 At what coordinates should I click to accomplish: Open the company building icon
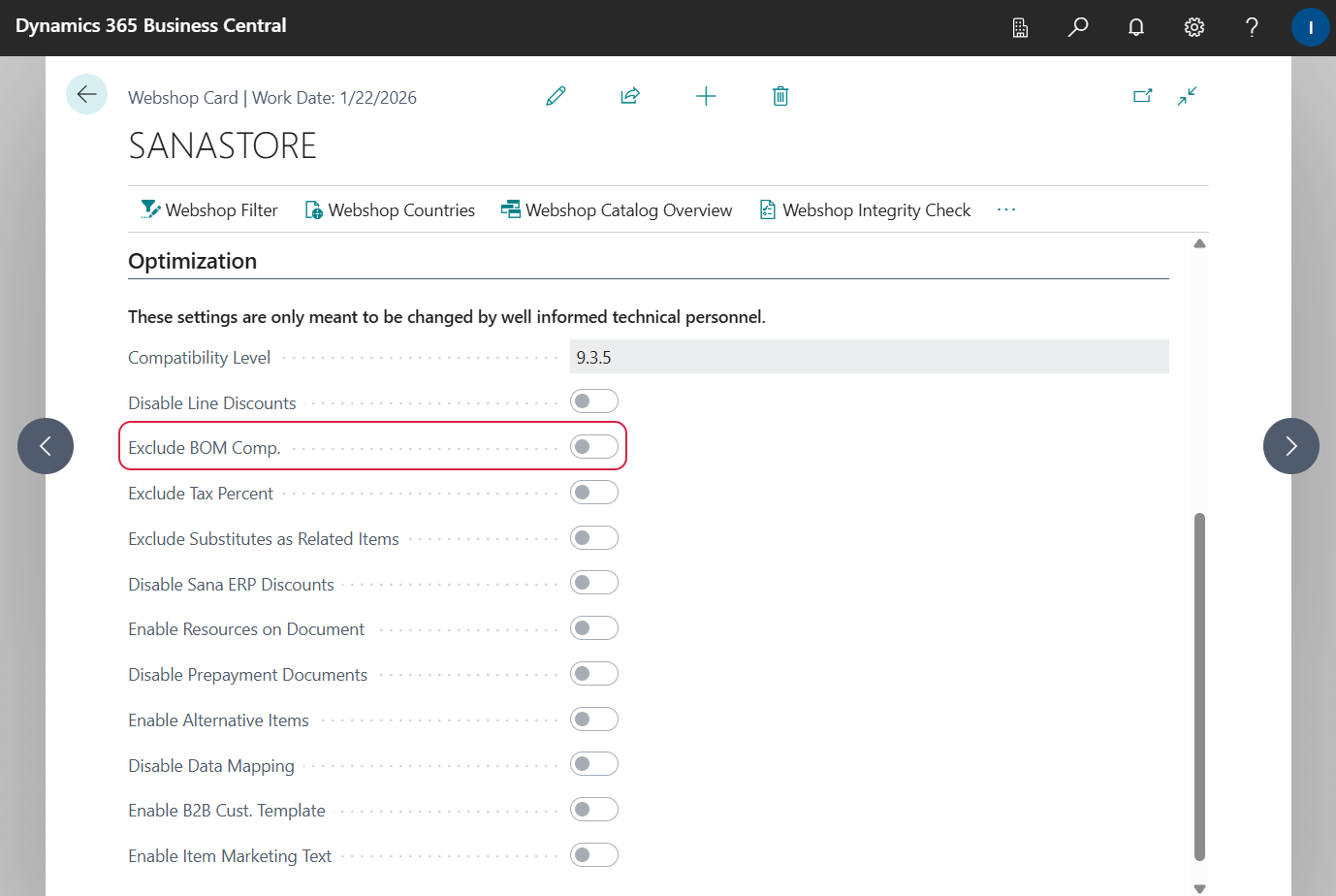point(1020,28)
